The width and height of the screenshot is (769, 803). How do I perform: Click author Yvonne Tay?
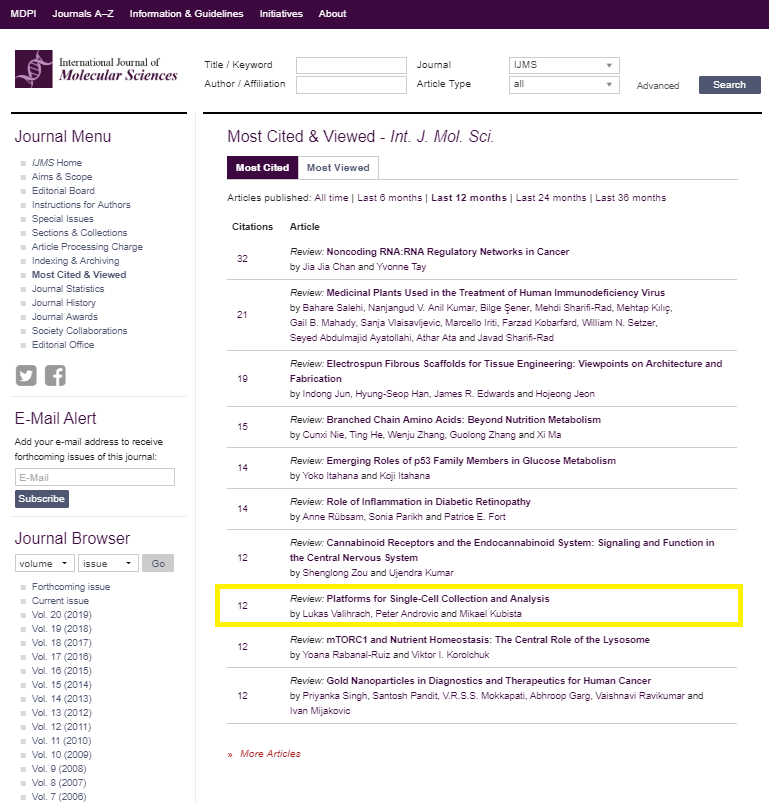pyautogui.click(x=401, y=267)
